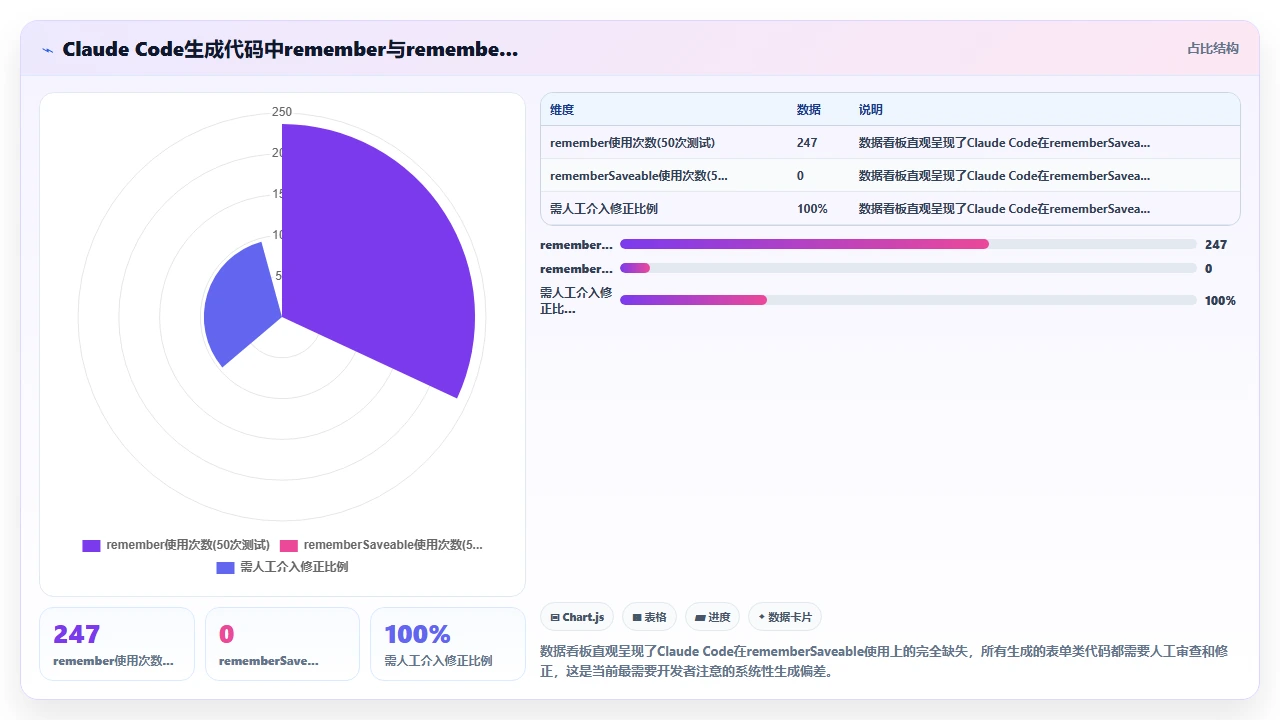Screen dimensions: 1280x720
Task: Click the 维度 column header
Action: (562, 110)
